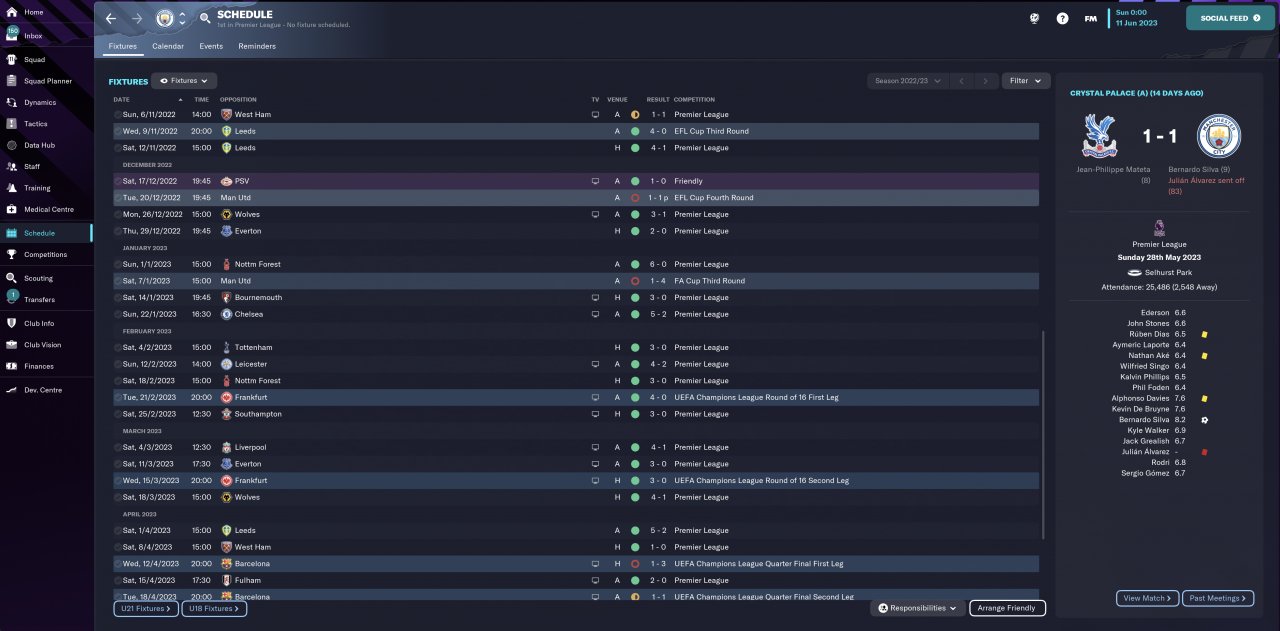Tick the circle for Sun, 22/1/2023 Chelsea fixture

click(118, 314)
